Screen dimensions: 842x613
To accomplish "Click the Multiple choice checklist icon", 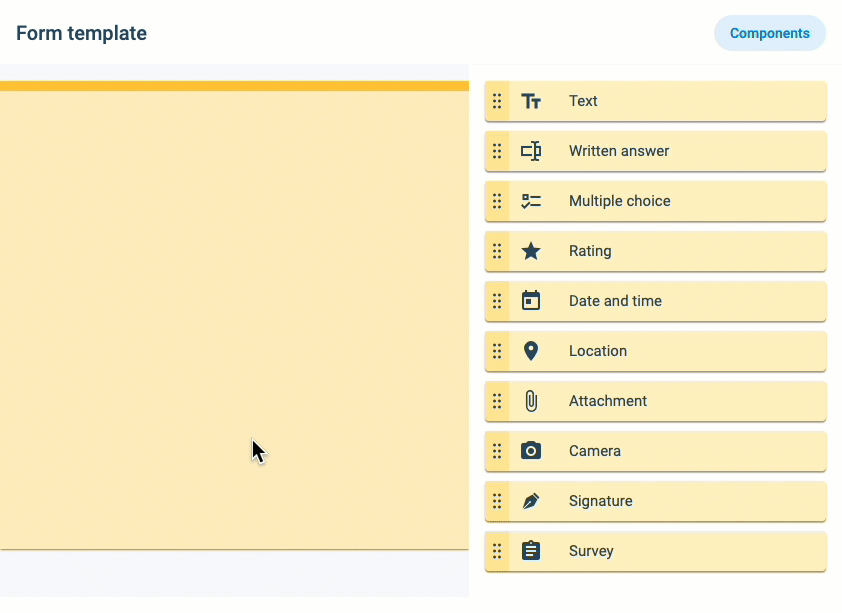I will pyautogui.click(x=531, y=201).
